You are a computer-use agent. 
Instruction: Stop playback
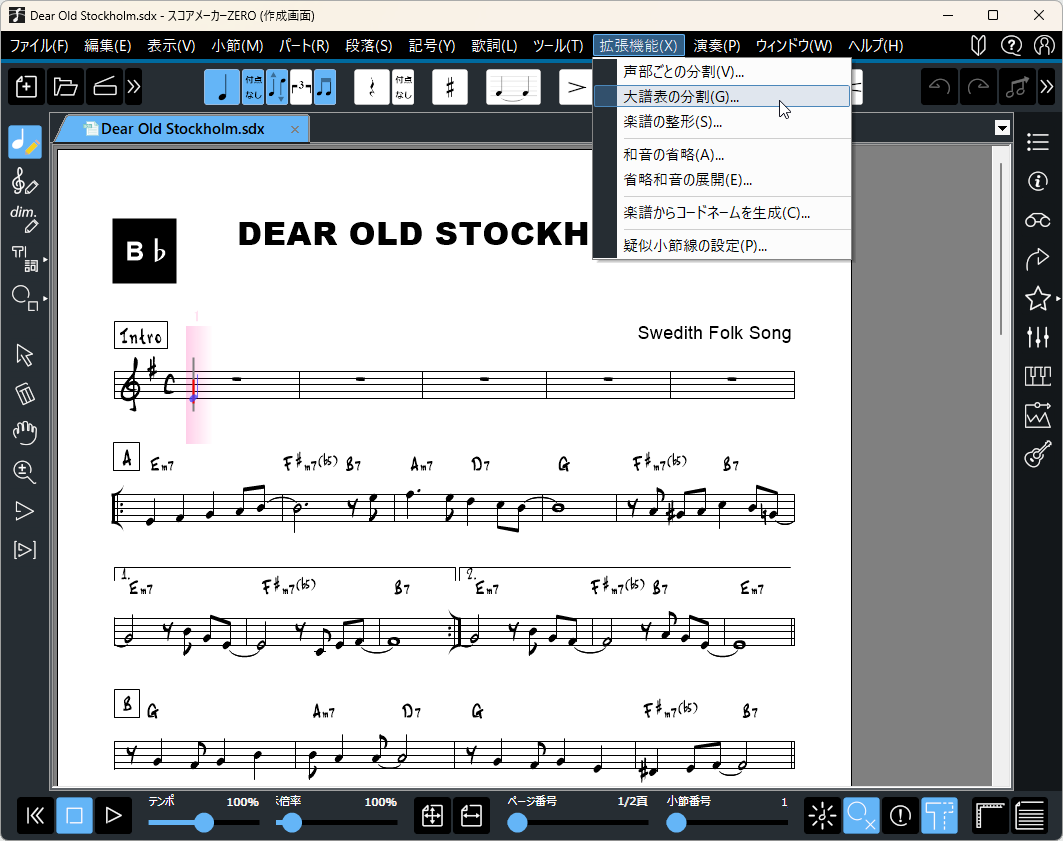pos(75,815)
